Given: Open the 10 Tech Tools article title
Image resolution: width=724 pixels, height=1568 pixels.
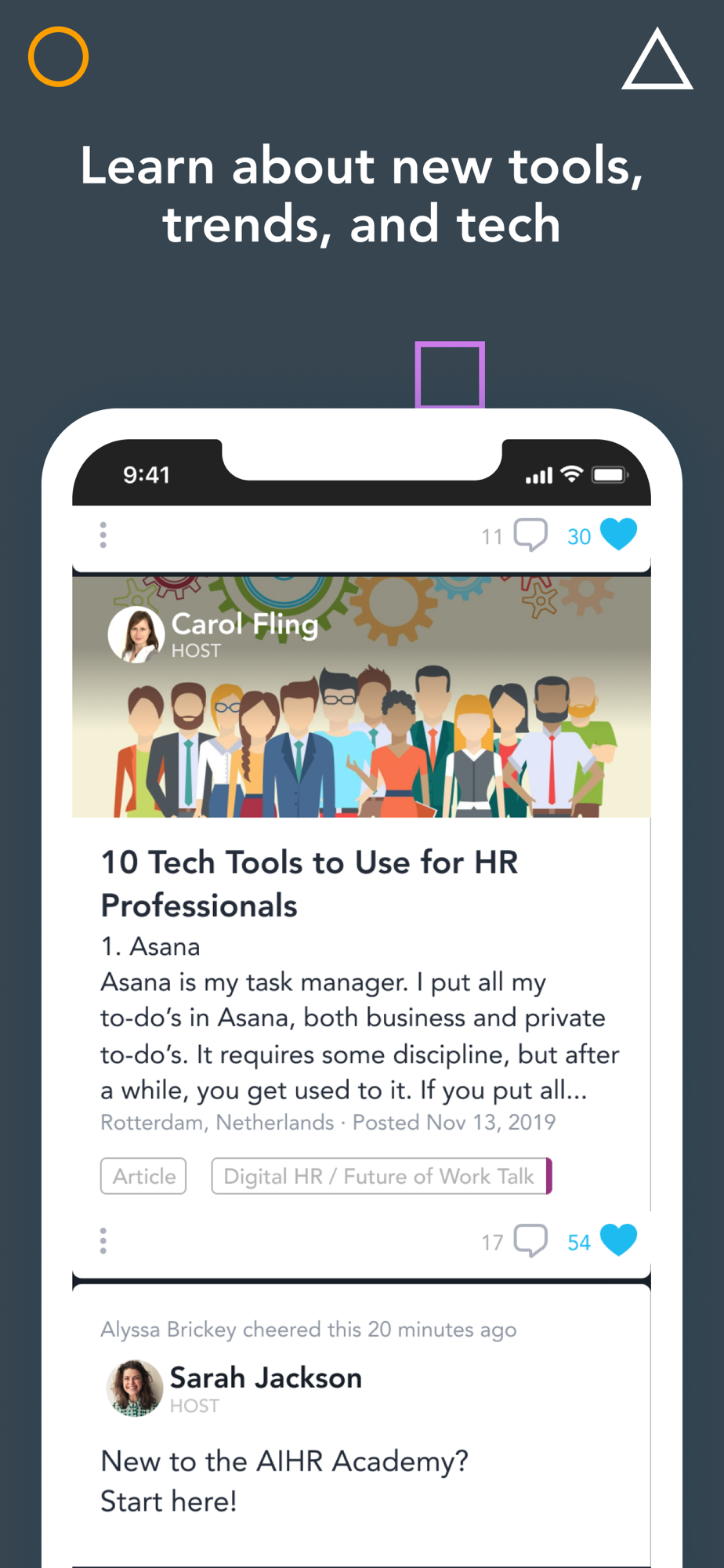Looking at the screenshot, I should [x=310, y=884].
